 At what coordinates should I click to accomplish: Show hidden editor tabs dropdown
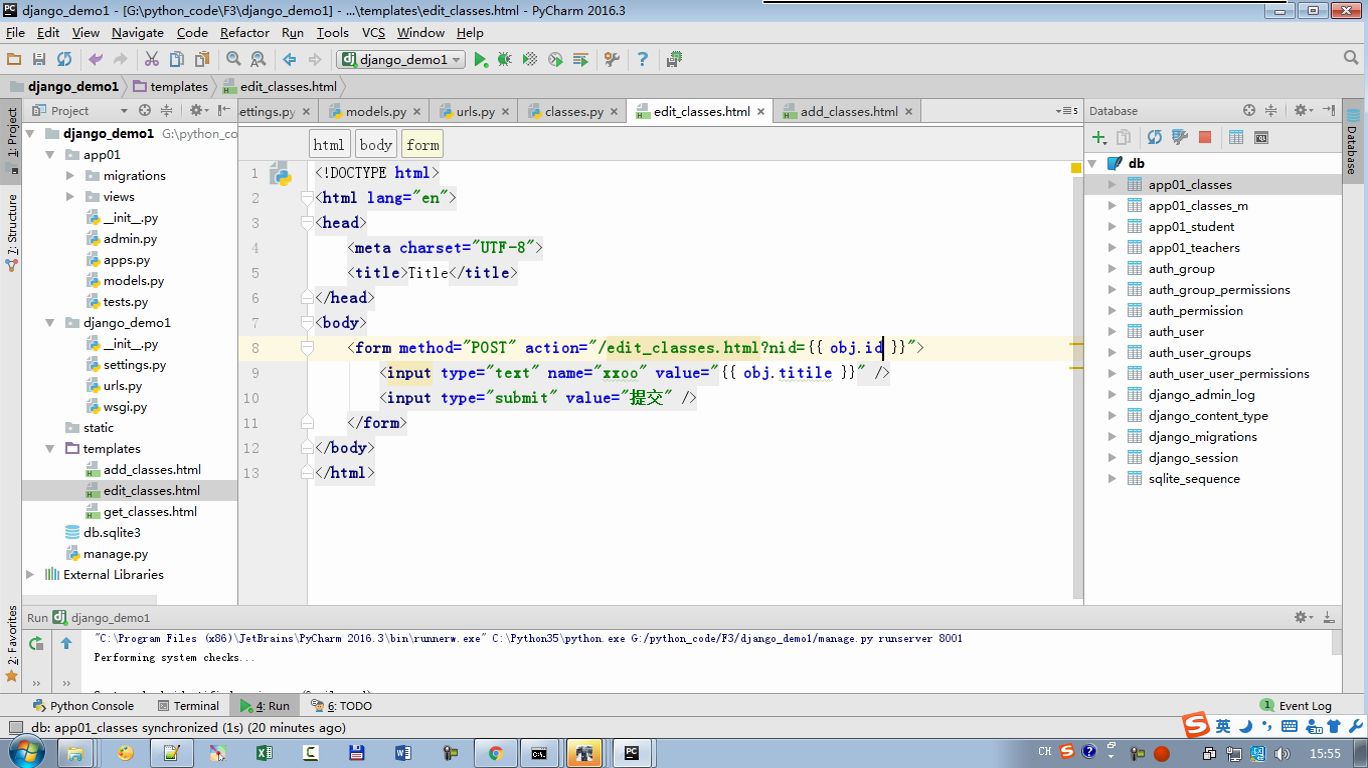(1068, 111)
